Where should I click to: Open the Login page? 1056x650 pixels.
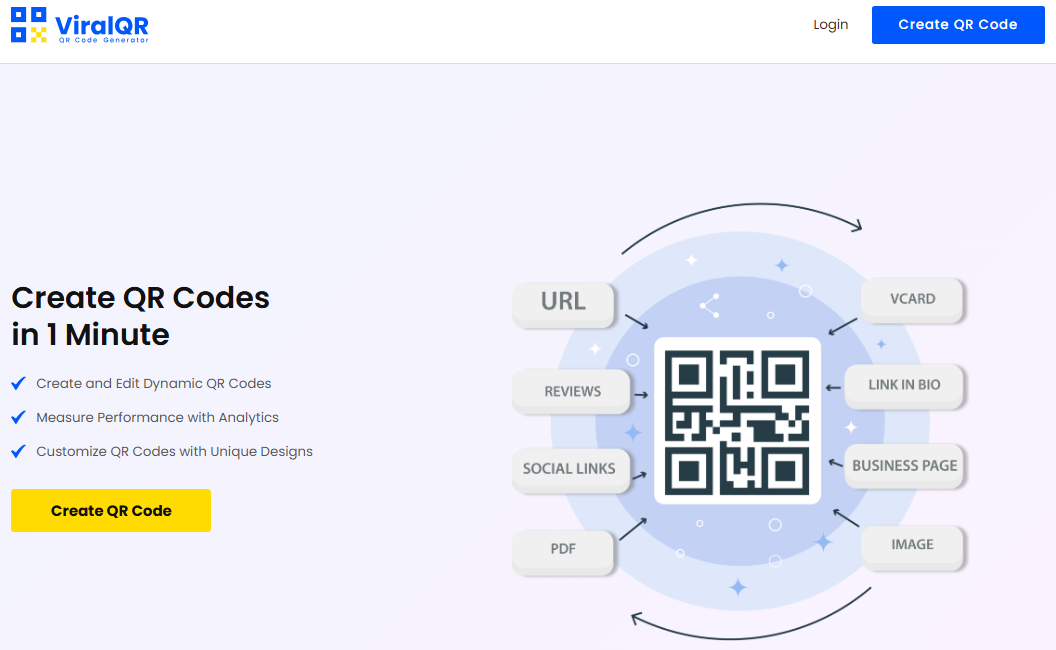click(830, 24)
